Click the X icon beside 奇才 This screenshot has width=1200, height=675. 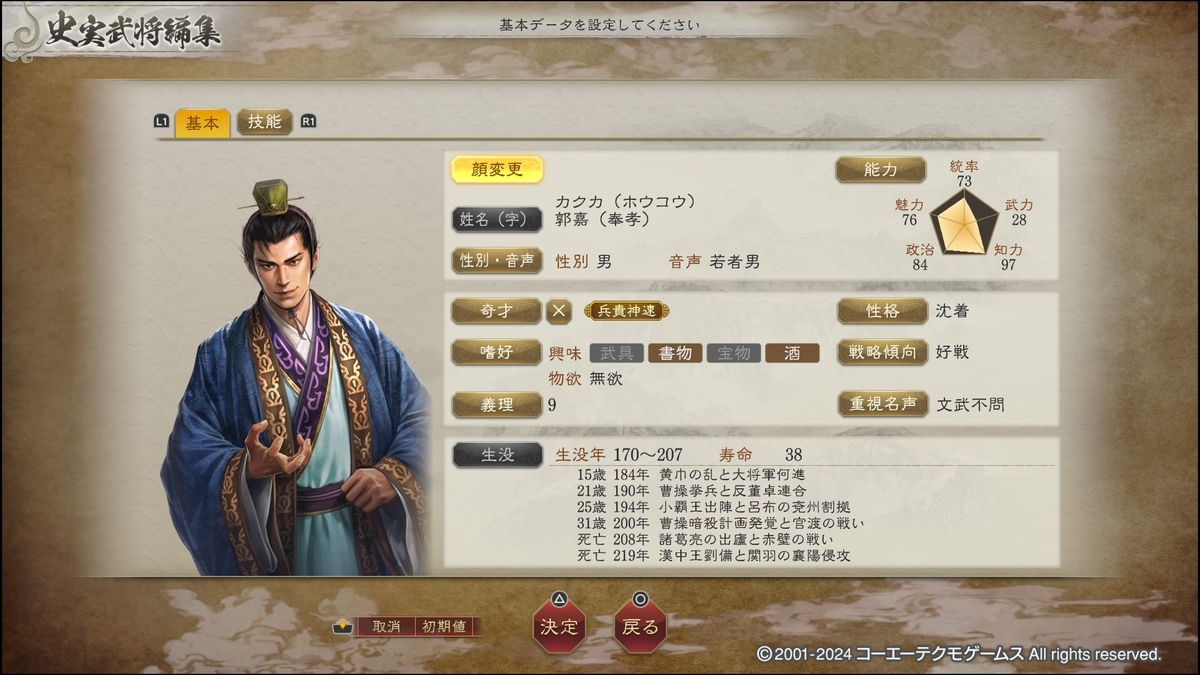(x=559, y=311)
